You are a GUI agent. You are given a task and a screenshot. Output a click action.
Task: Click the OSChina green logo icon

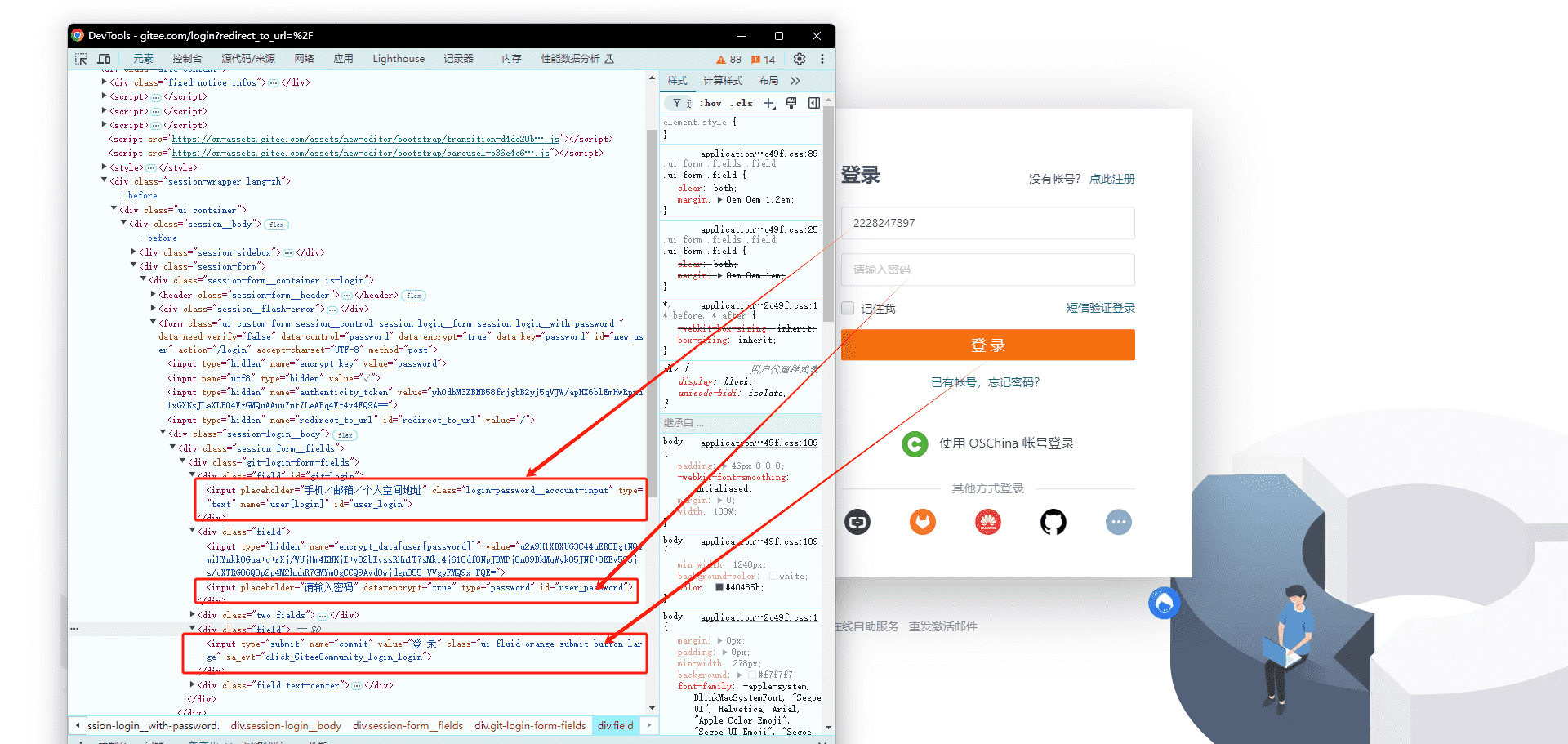click(x=915, y=444)
